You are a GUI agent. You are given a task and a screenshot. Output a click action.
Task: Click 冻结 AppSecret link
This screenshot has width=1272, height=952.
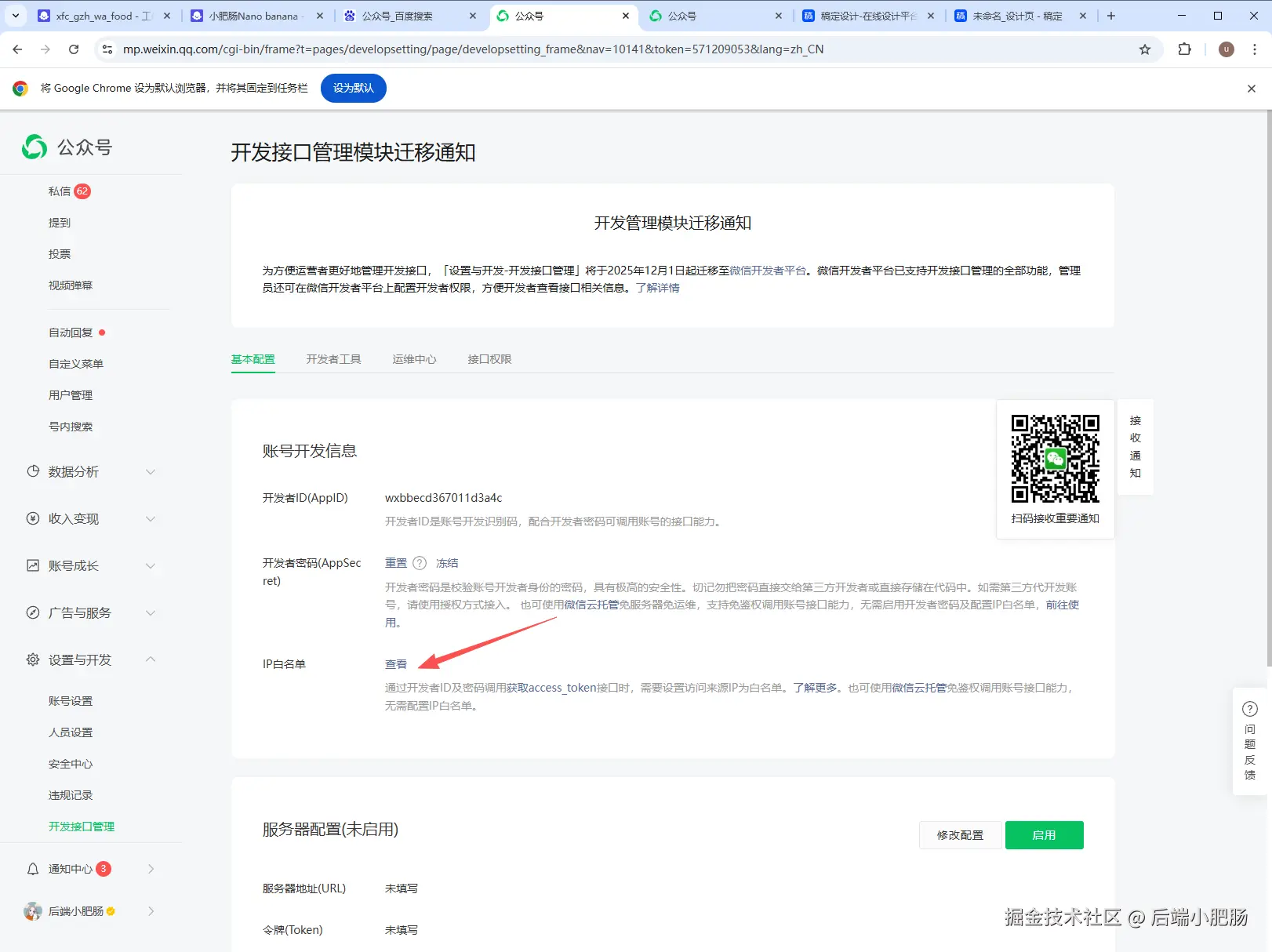point(447,563)
